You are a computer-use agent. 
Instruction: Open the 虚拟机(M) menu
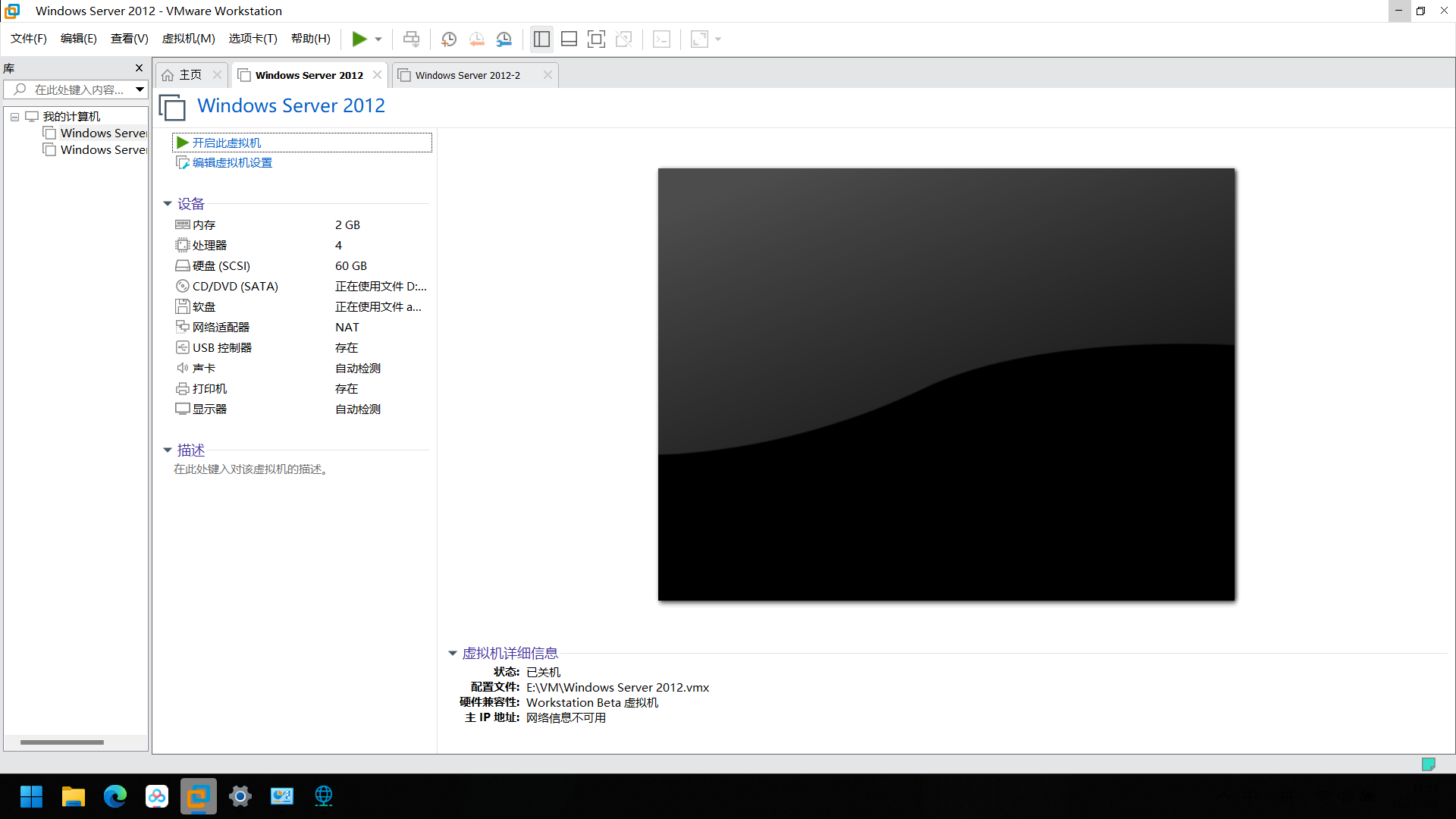(x=188, y=39)
